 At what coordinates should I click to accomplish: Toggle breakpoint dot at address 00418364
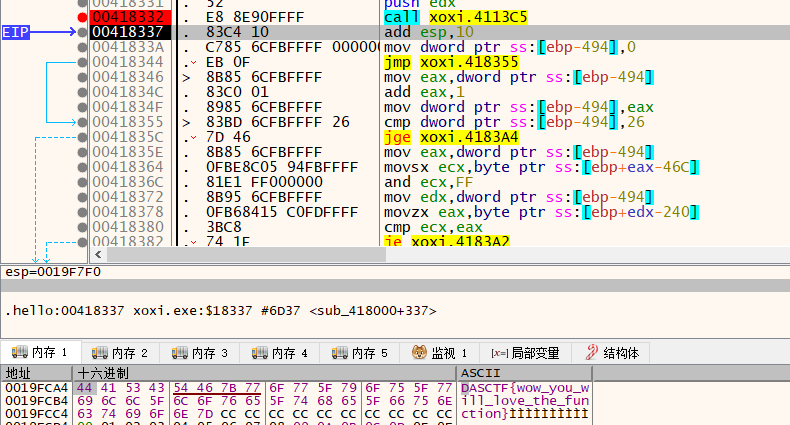(82, 167)
